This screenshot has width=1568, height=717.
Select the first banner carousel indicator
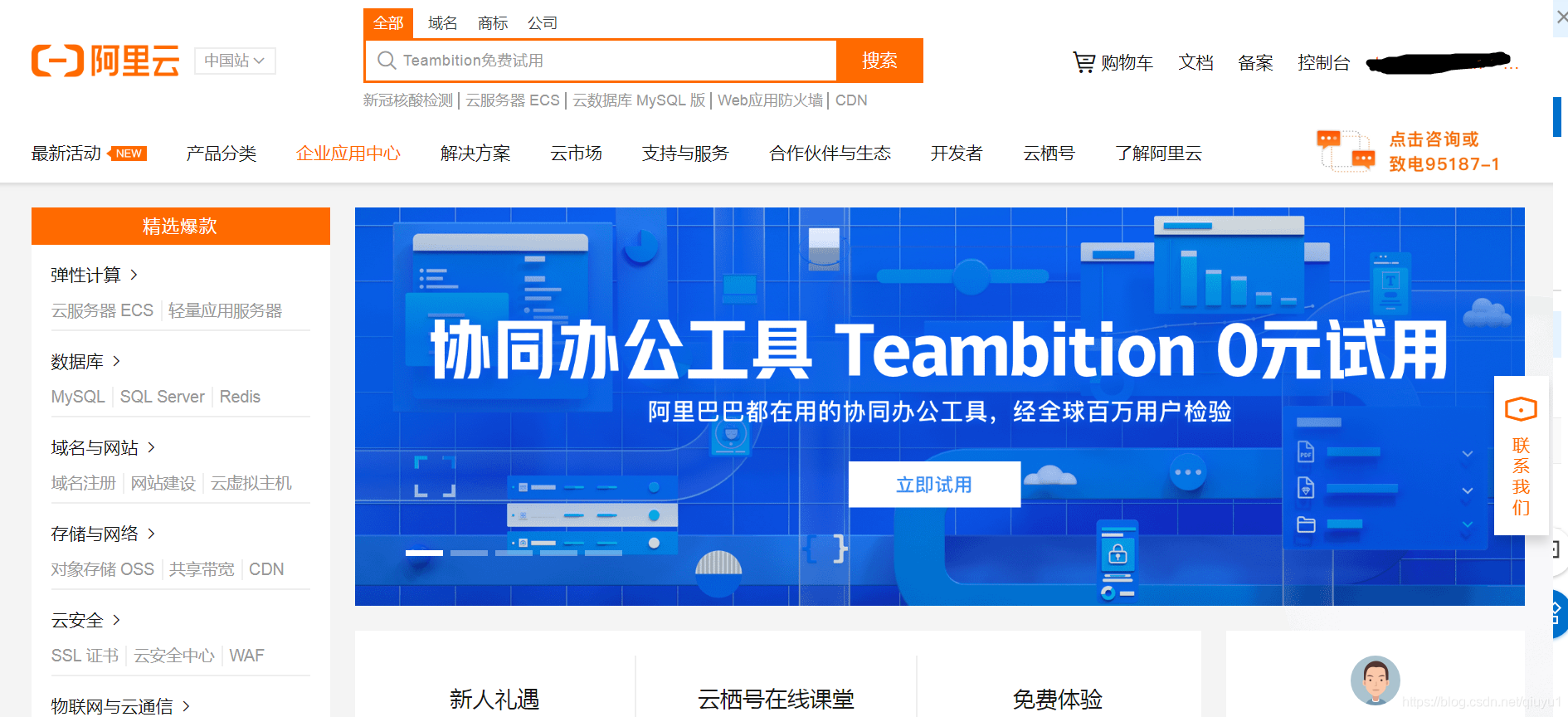point(424,553)
